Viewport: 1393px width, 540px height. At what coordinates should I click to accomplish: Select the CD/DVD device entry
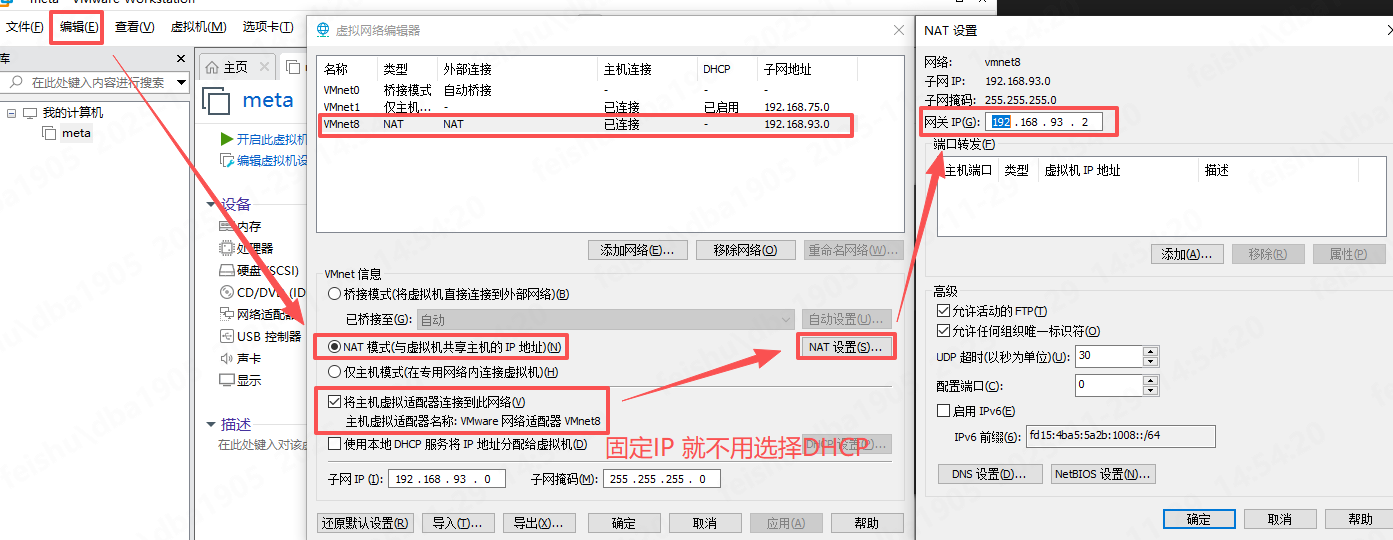262,292
